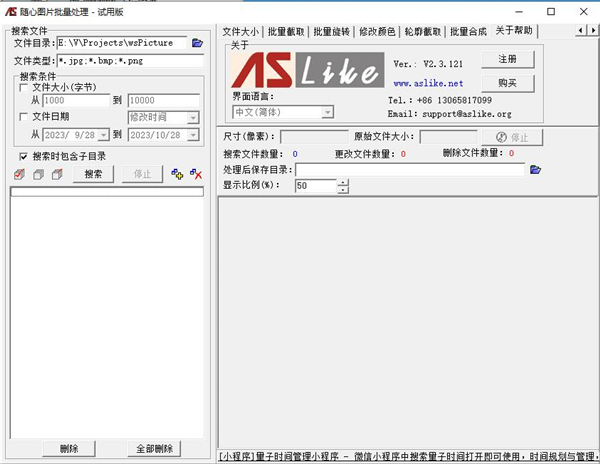Remove files with the red X icon
Image resolution: width=600 pixels, height=464 pixels.
coord(196,174)
